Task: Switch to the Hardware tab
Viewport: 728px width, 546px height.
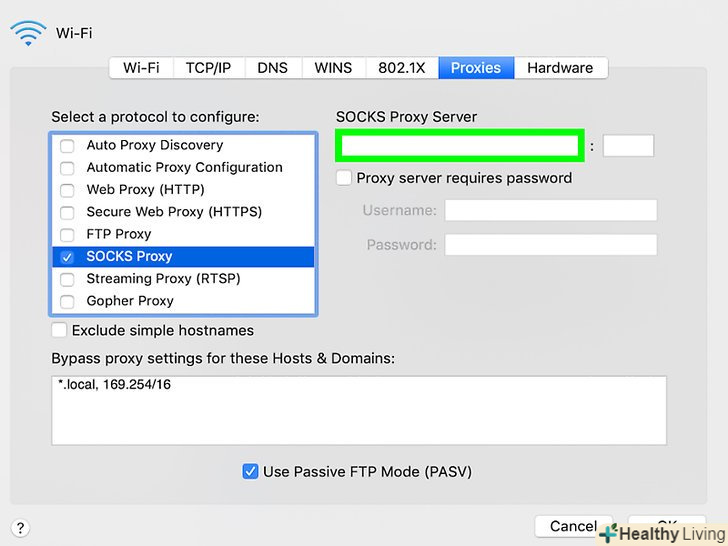Action: (560, 68)
